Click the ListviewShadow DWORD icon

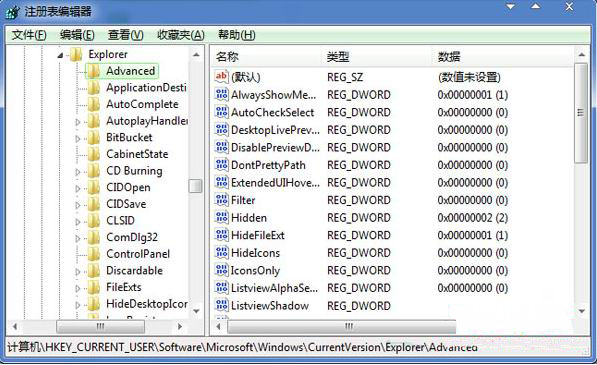pyautogui.click(x=221, y=305)
